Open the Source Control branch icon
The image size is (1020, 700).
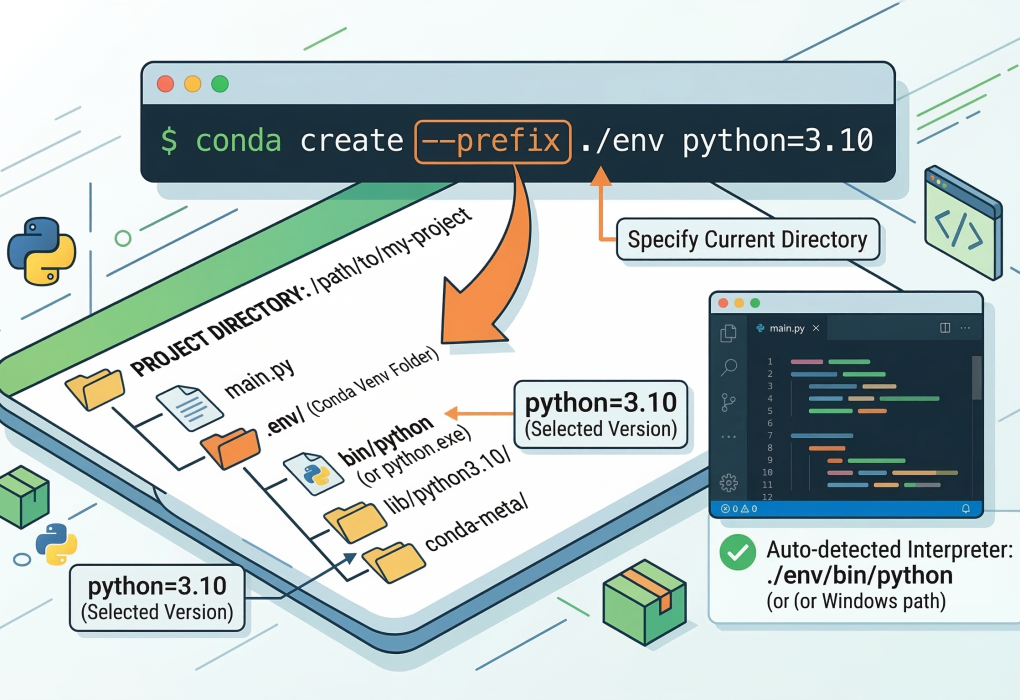coord(729,403)
